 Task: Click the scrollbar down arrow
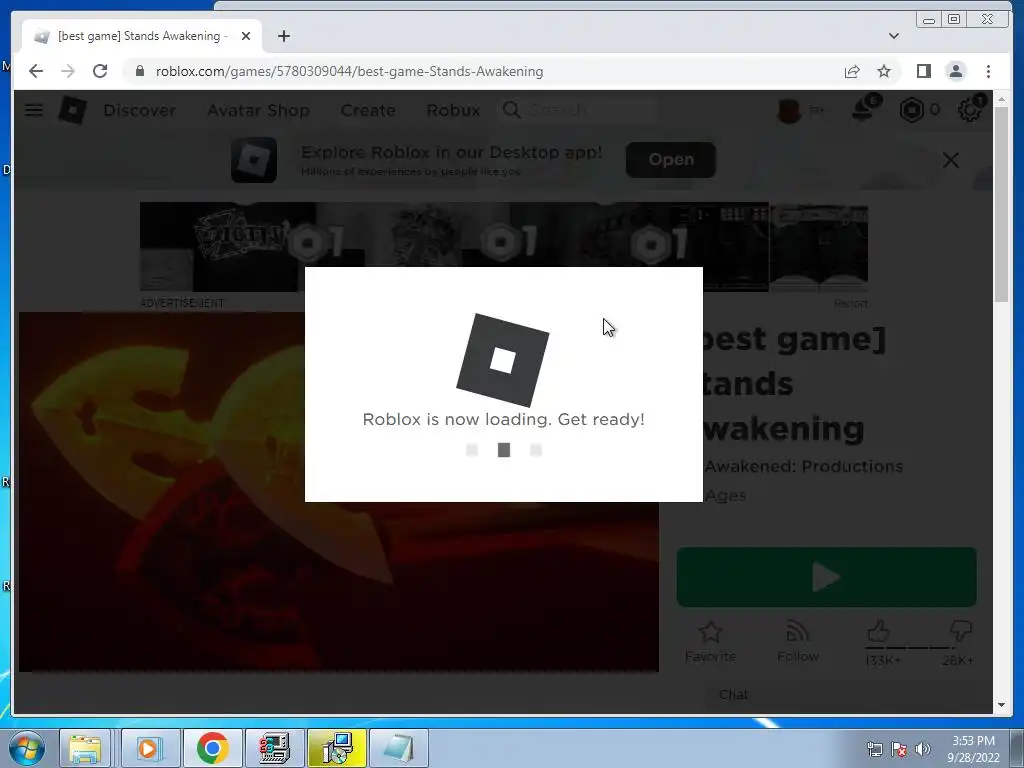[x=1002, y=705]
